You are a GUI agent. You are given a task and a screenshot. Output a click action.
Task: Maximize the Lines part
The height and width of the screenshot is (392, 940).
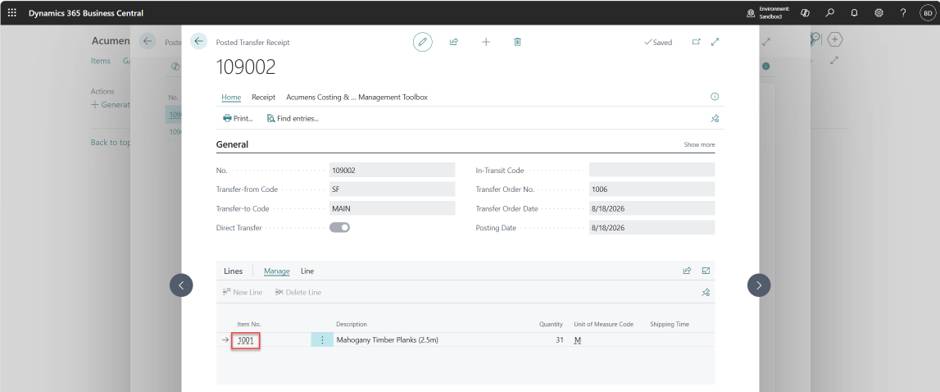[x=706, y=271]
